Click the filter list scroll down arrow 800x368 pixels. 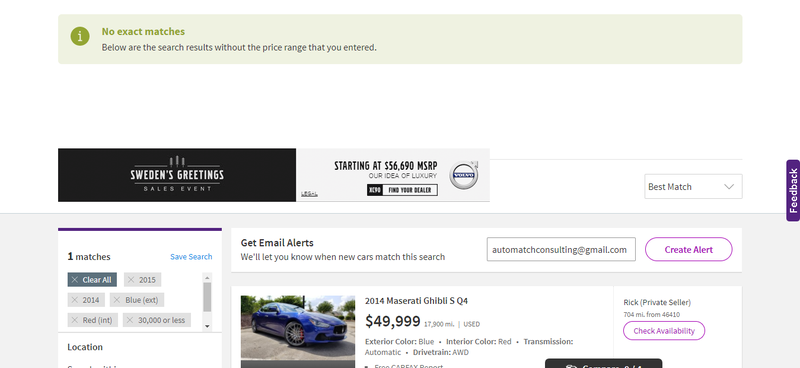click(207, 326)
